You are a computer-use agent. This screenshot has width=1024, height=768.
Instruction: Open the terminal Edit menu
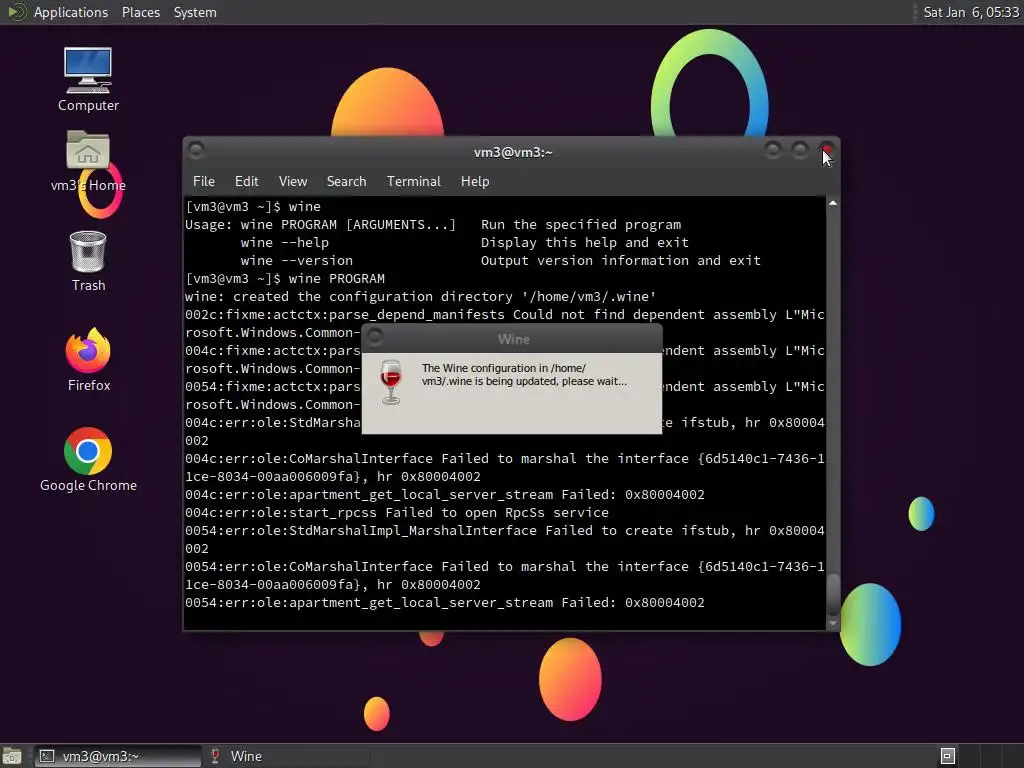pyautogui.click(x=246, y=182)
